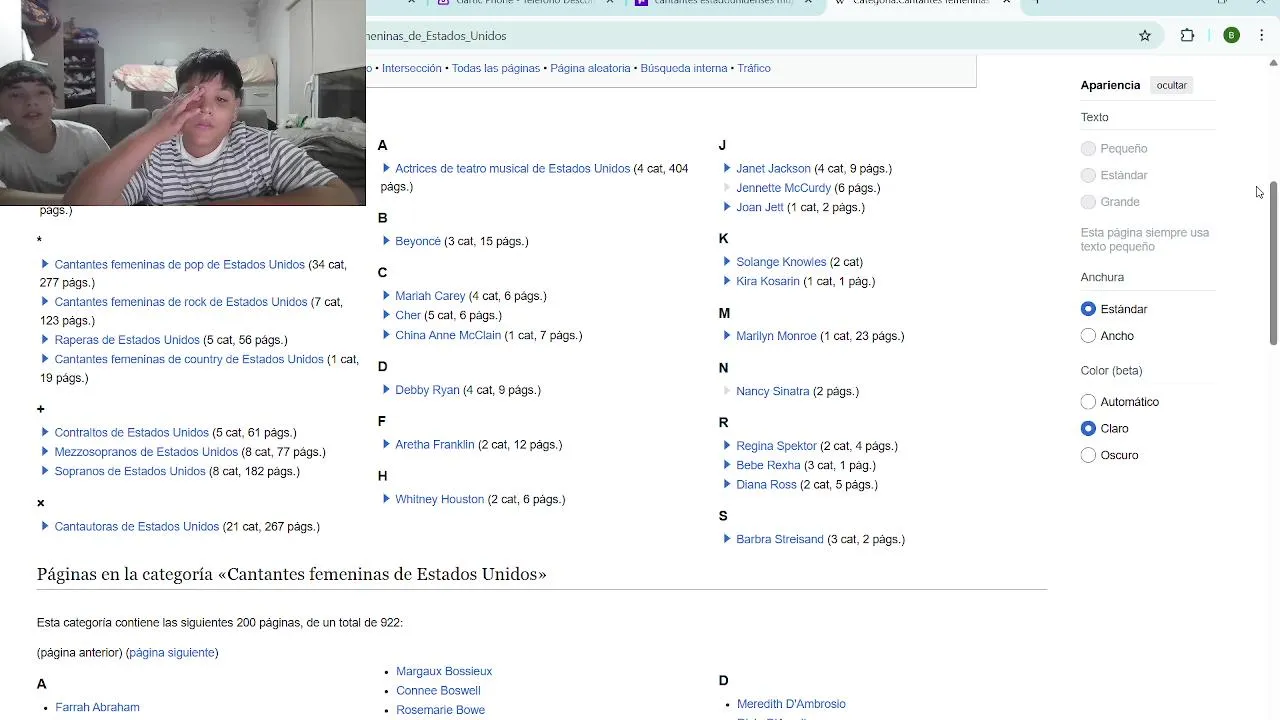Open the Intersección link
Screen dimensions: 1280x720
(411, 68)
